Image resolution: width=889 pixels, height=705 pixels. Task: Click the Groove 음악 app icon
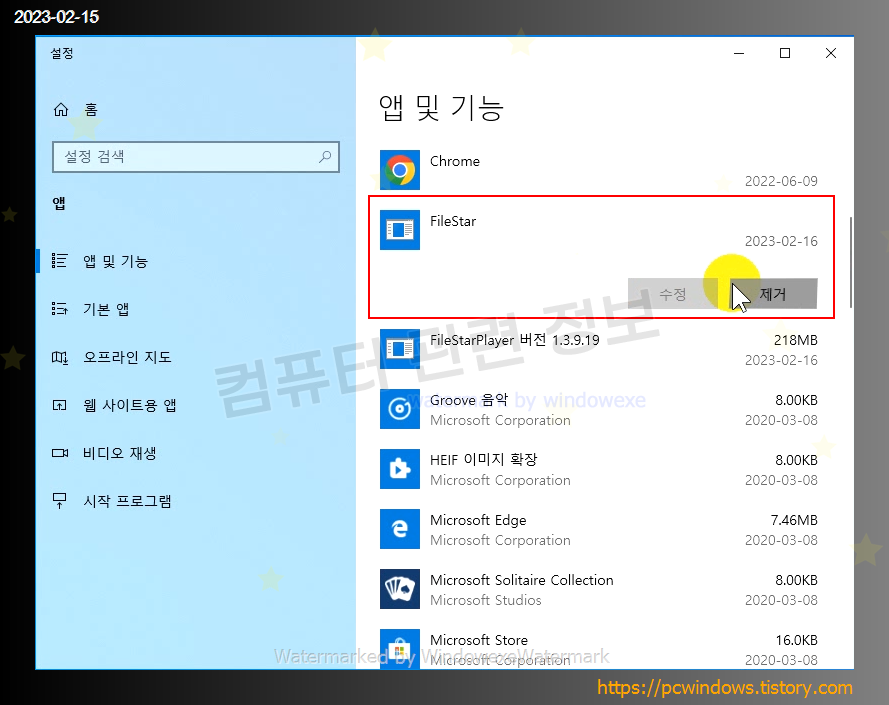coord(400,409)
